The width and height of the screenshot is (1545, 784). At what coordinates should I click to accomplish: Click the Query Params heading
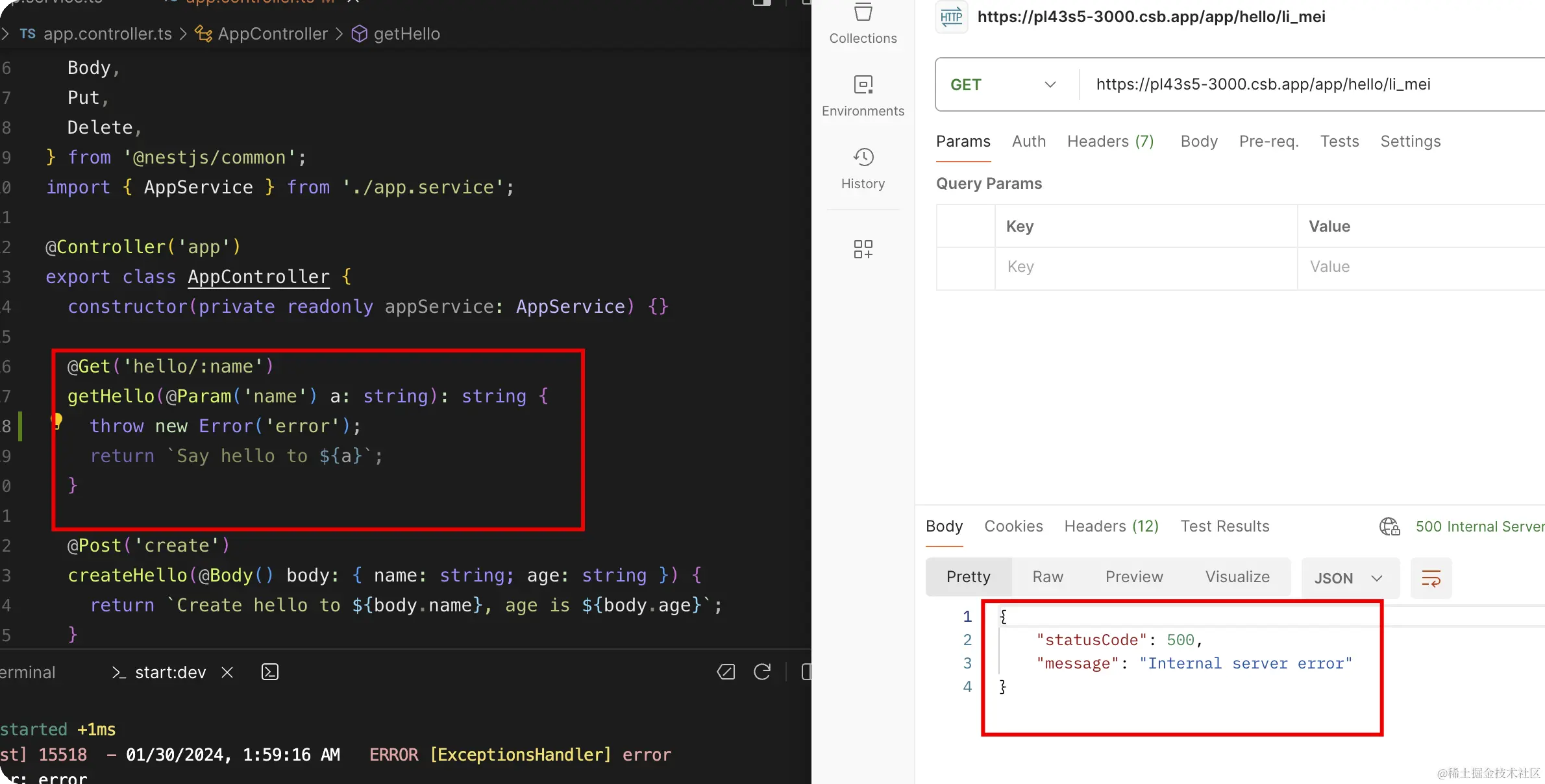click(x=989, y=184)
